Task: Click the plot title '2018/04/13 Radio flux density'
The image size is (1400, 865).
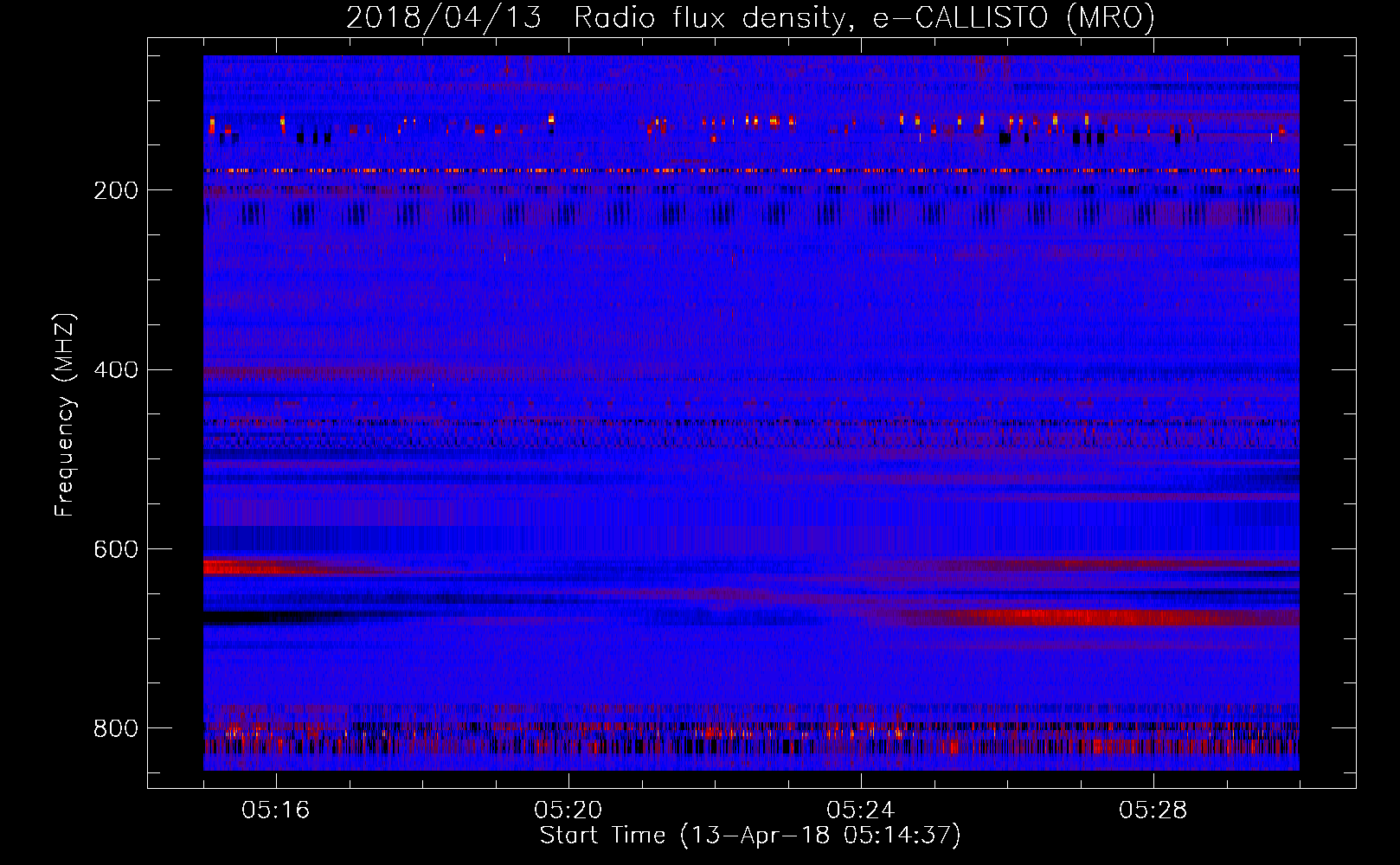Action: [750, 17]
